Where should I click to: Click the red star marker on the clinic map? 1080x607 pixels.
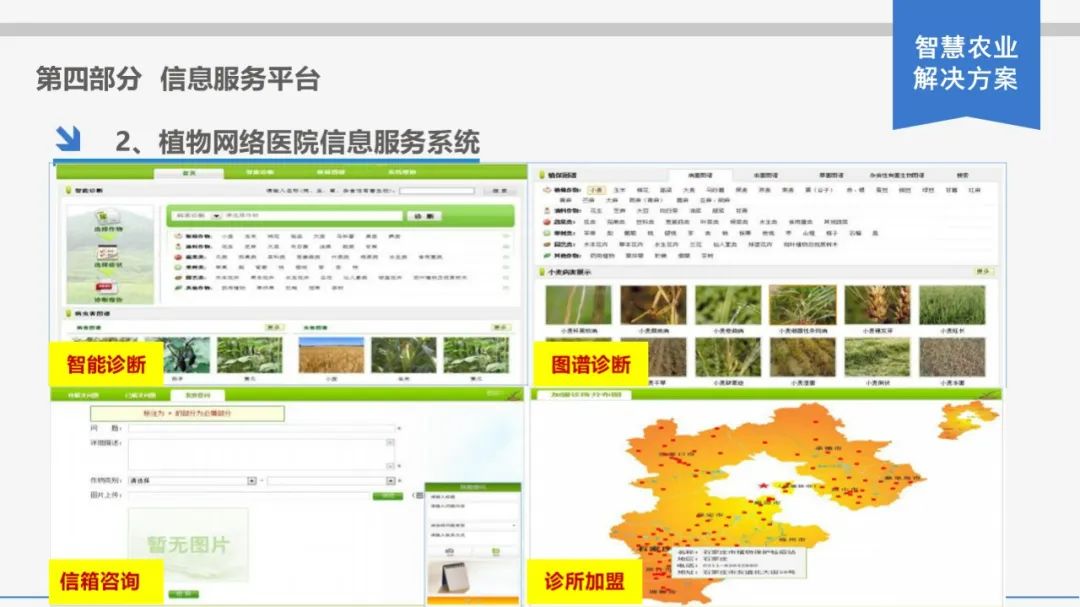click(x=763, y=486)
